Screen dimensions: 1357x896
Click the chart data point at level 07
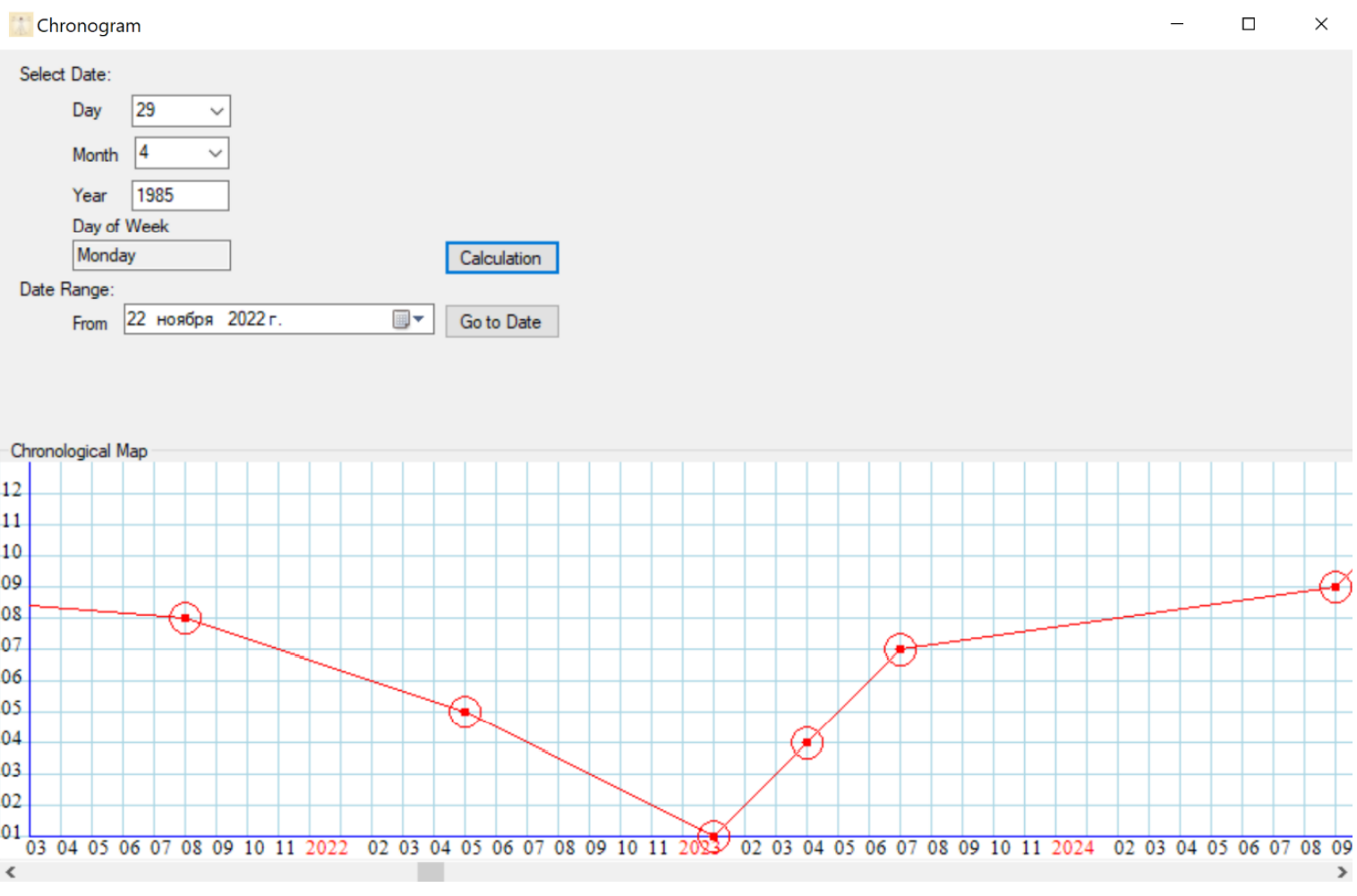[x=900, y=649]
